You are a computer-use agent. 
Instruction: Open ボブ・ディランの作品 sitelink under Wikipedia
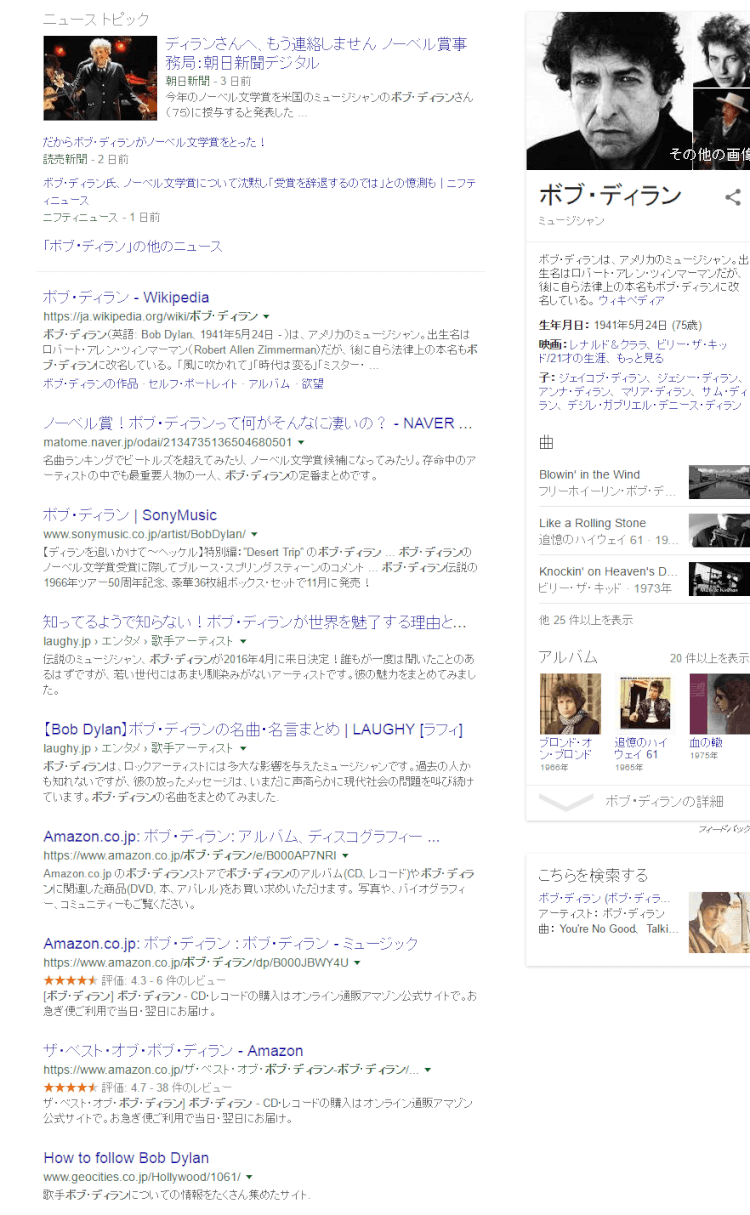pyautogui.click(x=92, y=384)
